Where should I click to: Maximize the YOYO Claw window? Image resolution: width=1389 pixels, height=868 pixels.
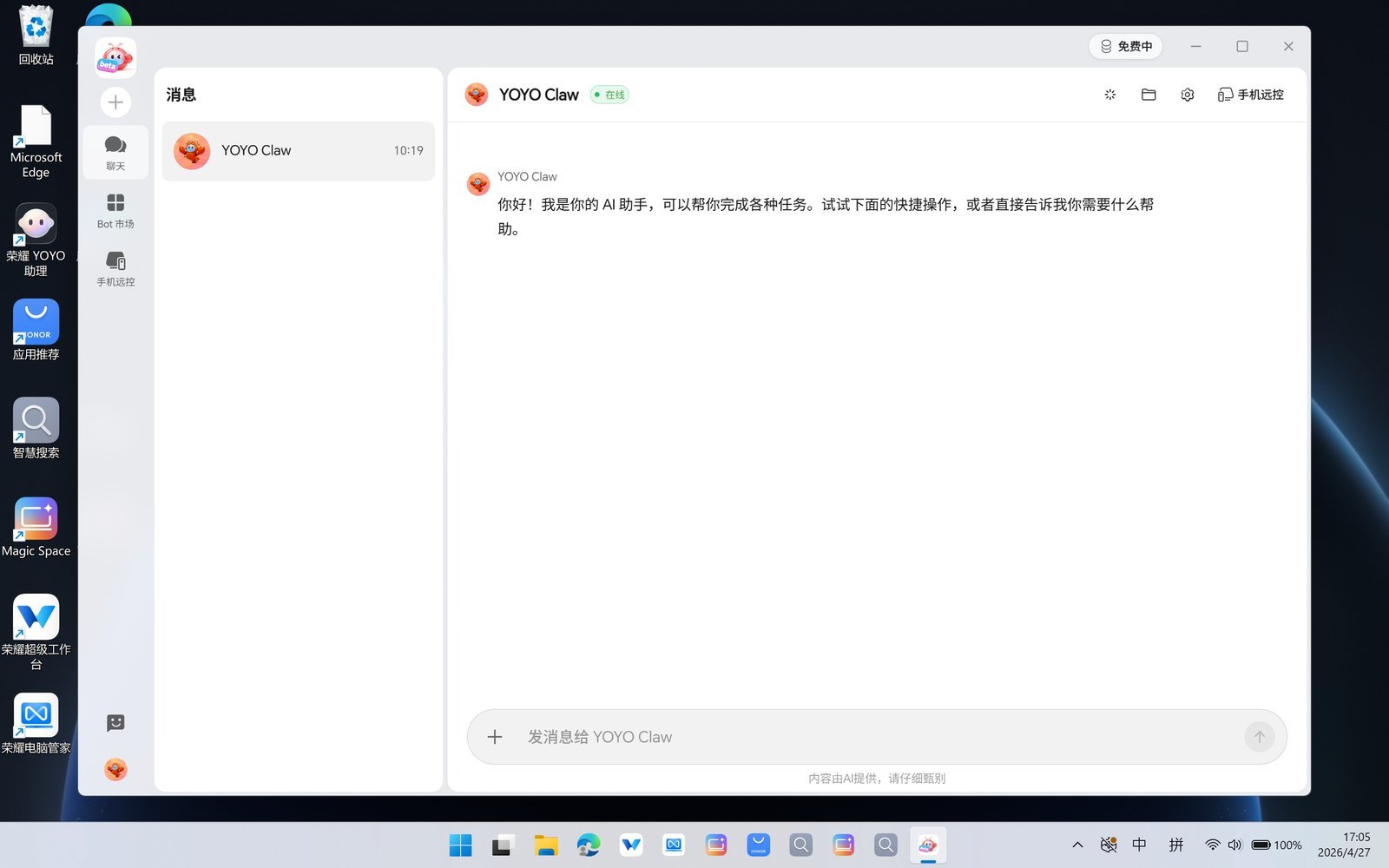point(1242,46)
